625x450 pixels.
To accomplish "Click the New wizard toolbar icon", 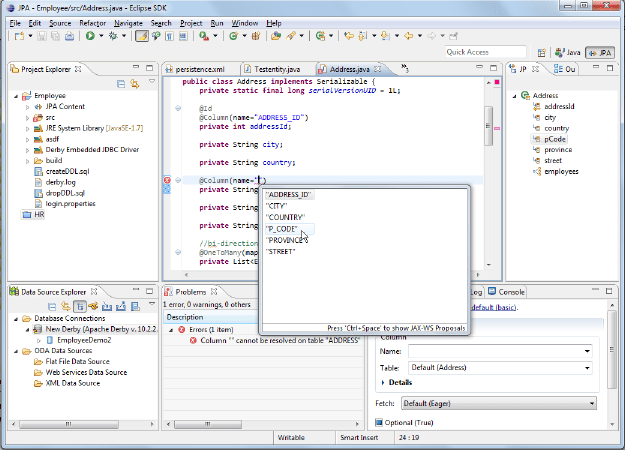I will pos(19,36).
